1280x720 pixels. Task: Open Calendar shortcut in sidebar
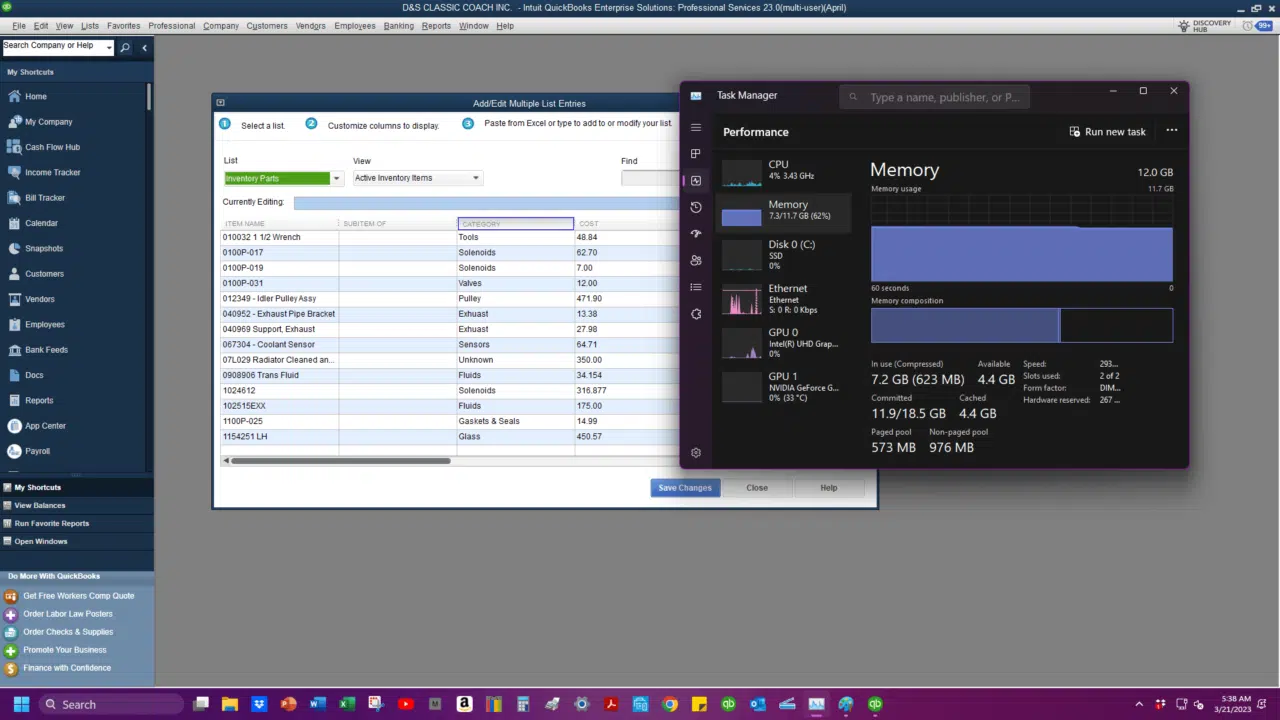tap(41, 223)
